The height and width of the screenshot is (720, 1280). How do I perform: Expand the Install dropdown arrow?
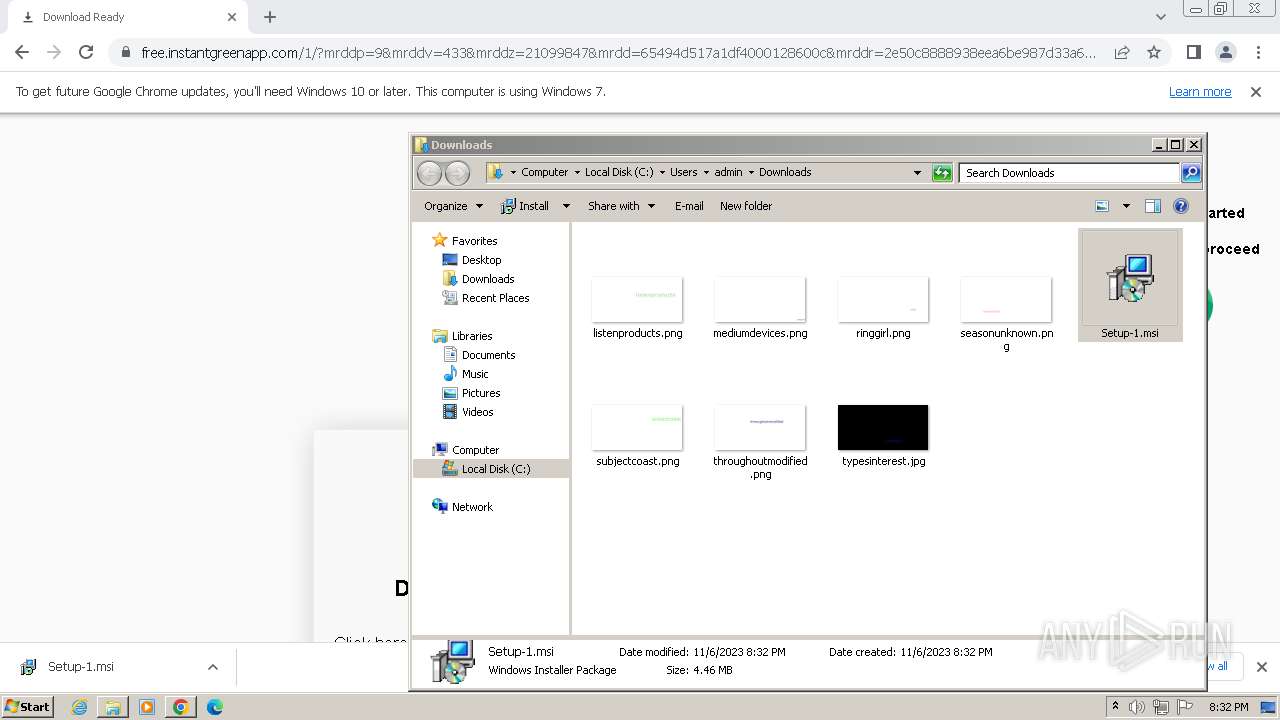point(565,206)
